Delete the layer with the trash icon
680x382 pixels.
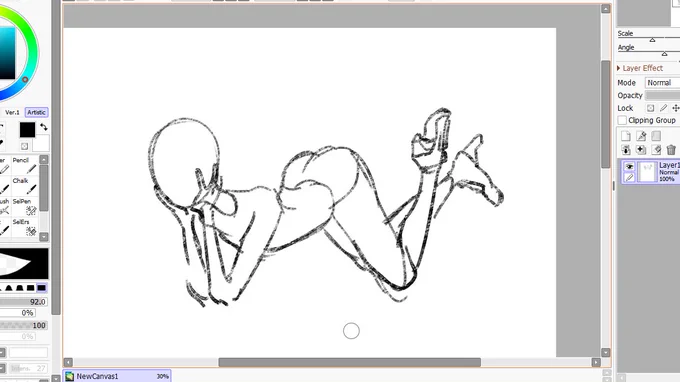(671, 150)
